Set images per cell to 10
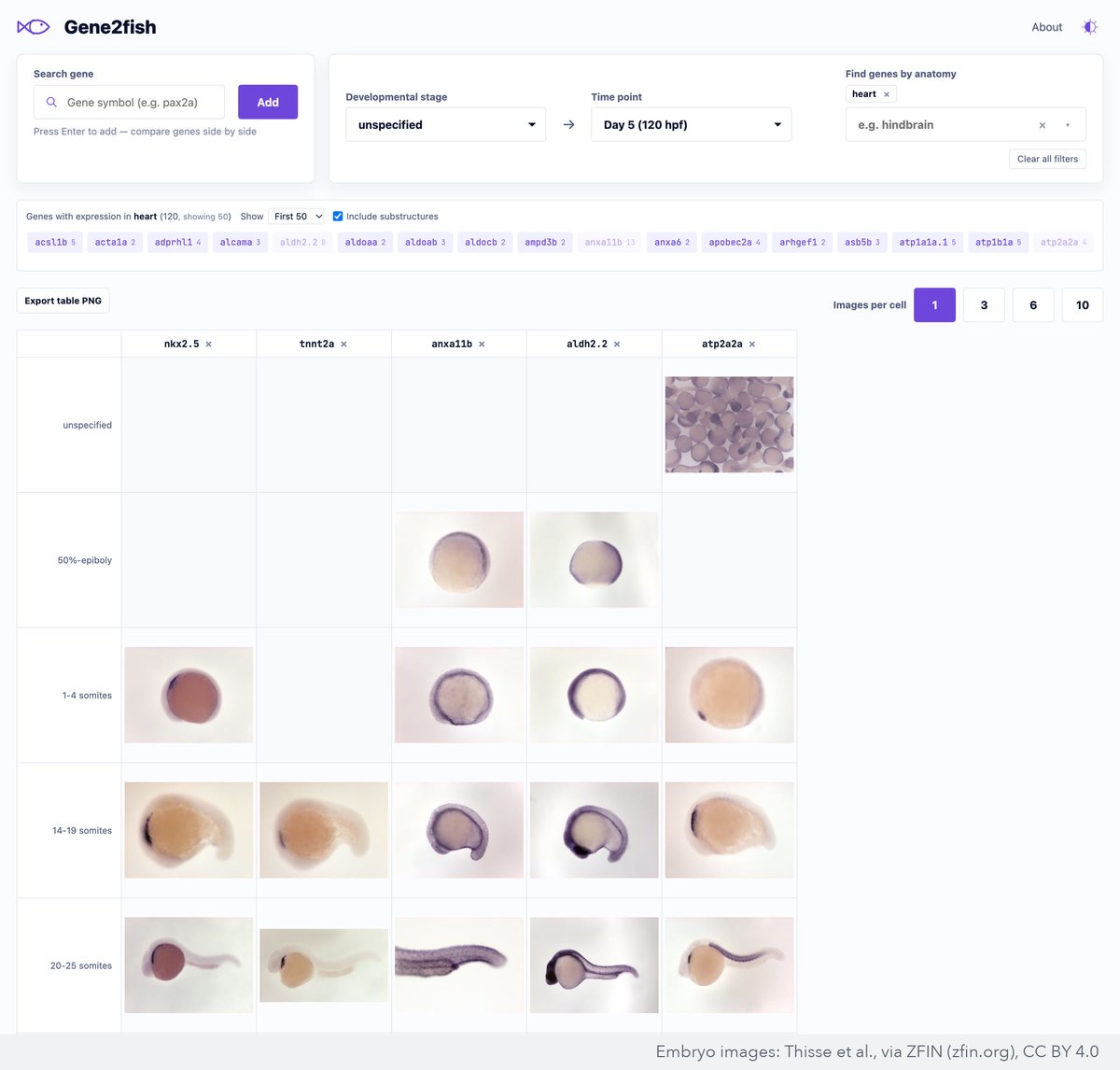Screen dimensions: 1120x1070 coord(1083,305)
